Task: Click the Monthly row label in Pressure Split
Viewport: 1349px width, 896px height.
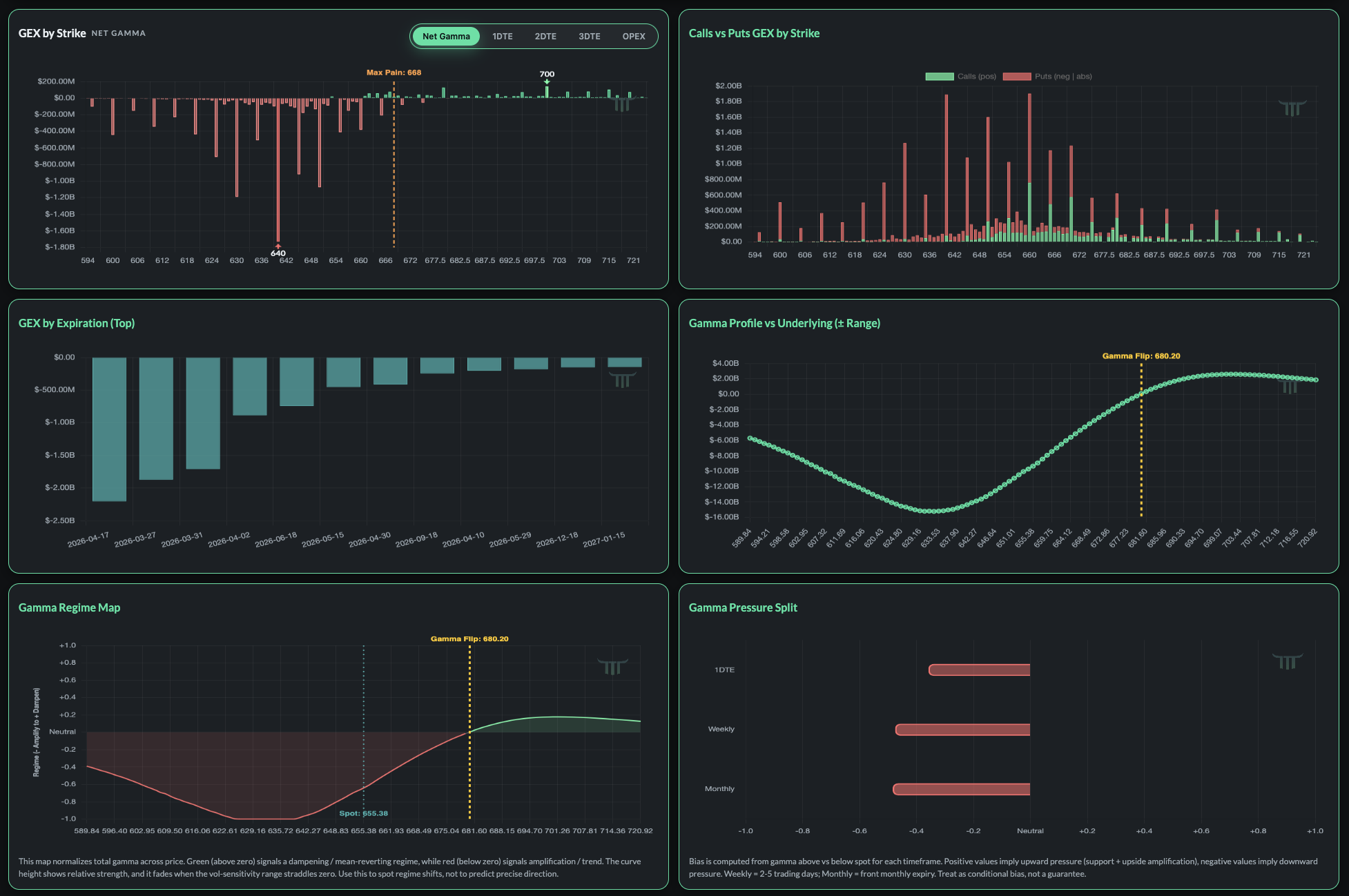Action: [719, 789]
